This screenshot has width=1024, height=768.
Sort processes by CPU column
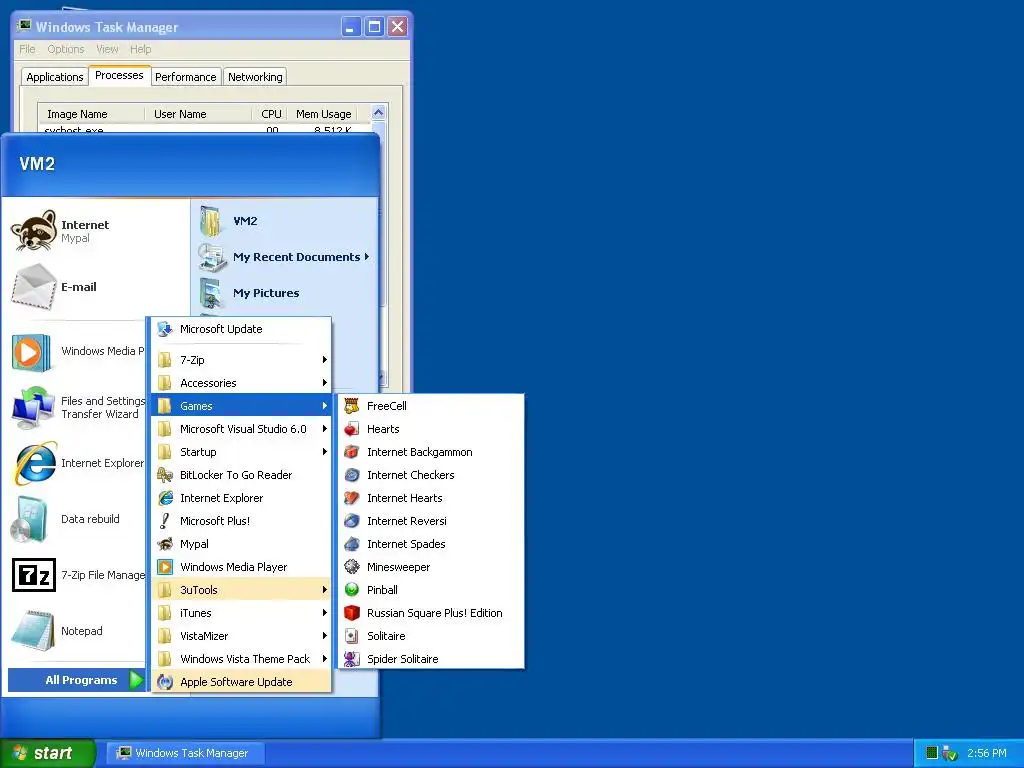270,114
